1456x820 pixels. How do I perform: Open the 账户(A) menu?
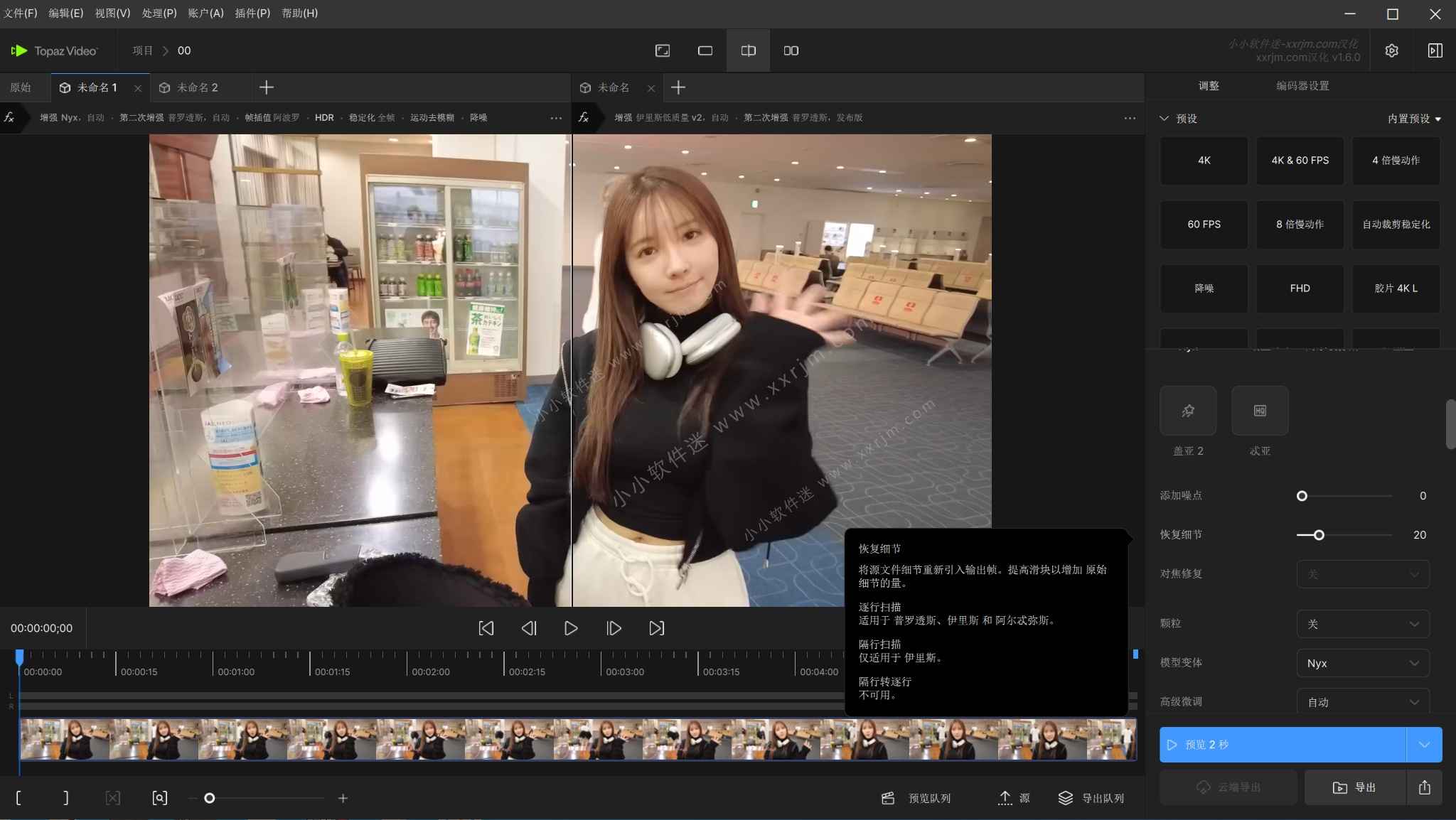tap(206, 14)
